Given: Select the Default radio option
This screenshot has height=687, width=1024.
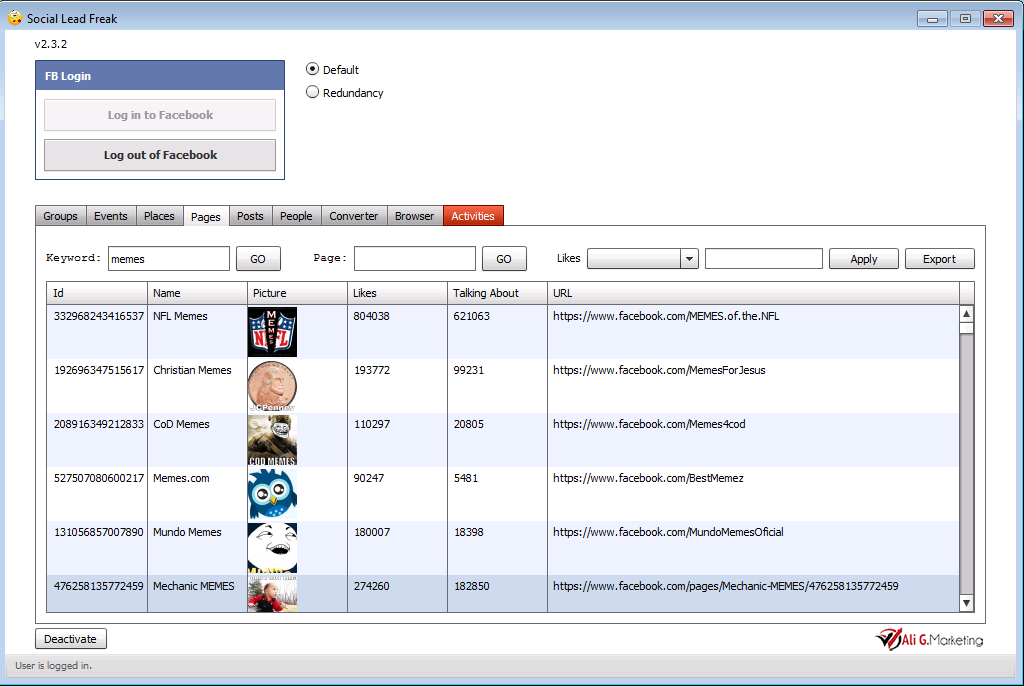Looking at the screenshot, I should (x=312, y=69).
